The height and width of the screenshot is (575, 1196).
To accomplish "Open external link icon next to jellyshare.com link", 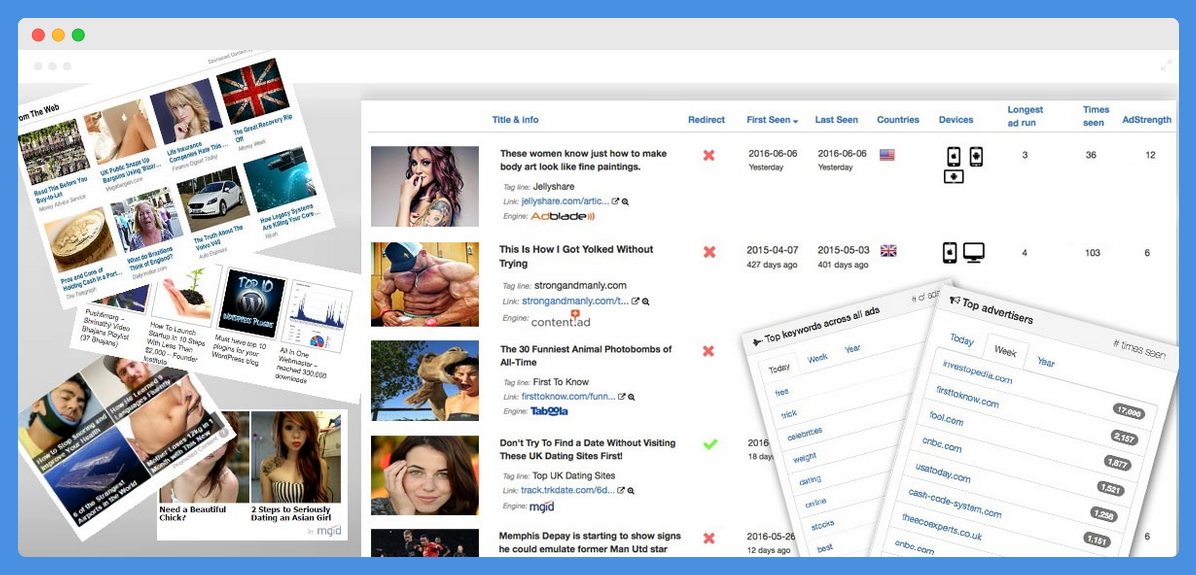I will pyautogui.click(x=616, y=201).
